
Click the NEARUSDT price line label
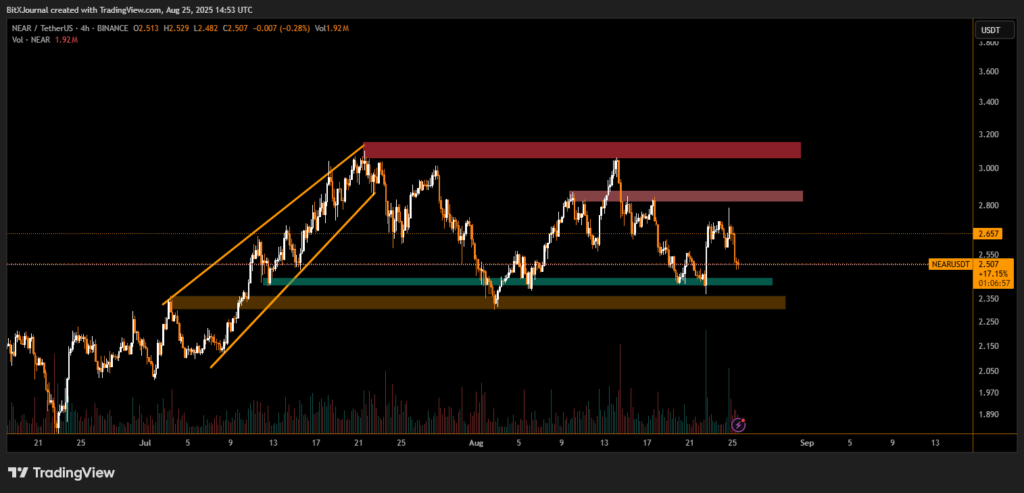[950, 265]
